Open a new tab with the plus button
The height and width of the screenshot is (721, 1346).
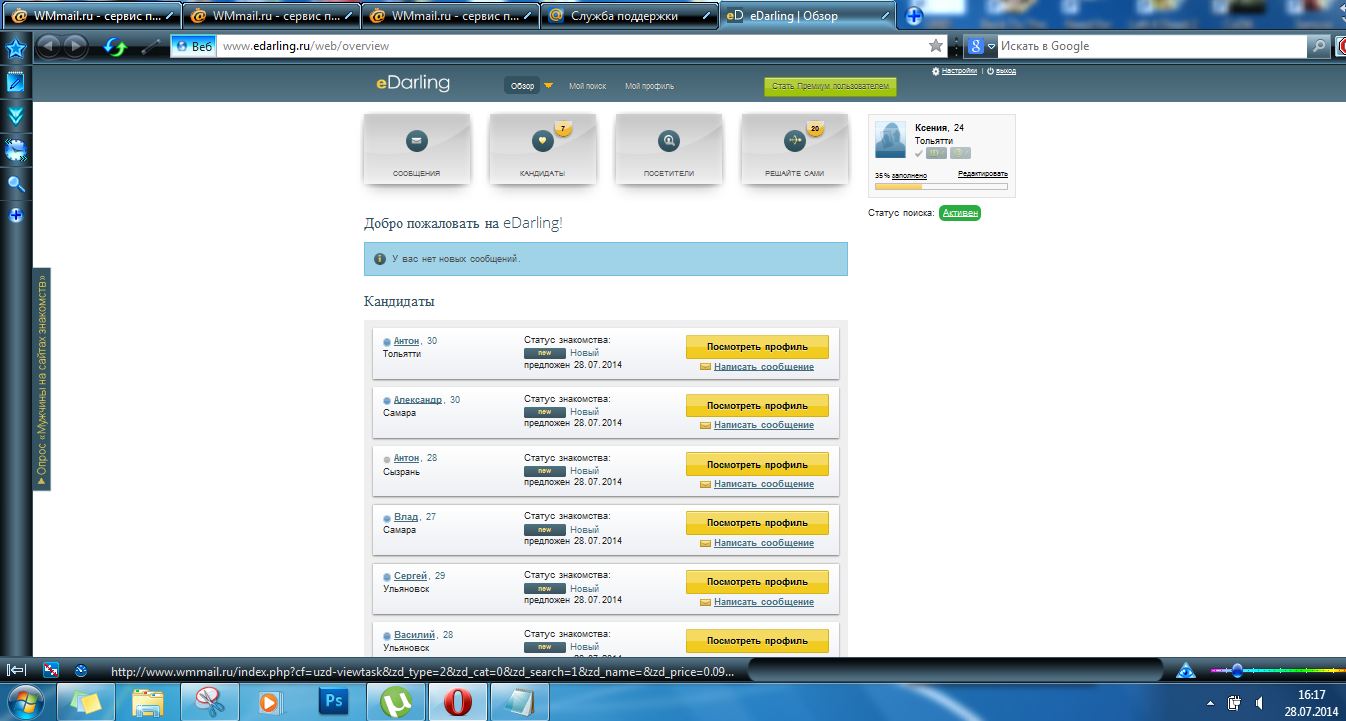914,16
